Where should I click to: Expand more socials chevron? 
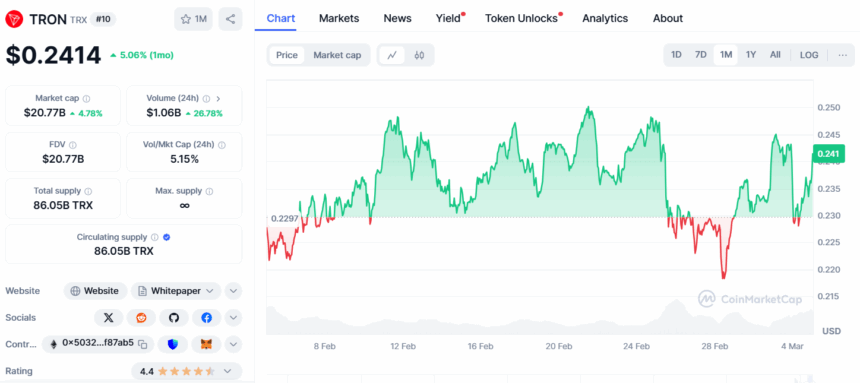(x=233, y=318)
